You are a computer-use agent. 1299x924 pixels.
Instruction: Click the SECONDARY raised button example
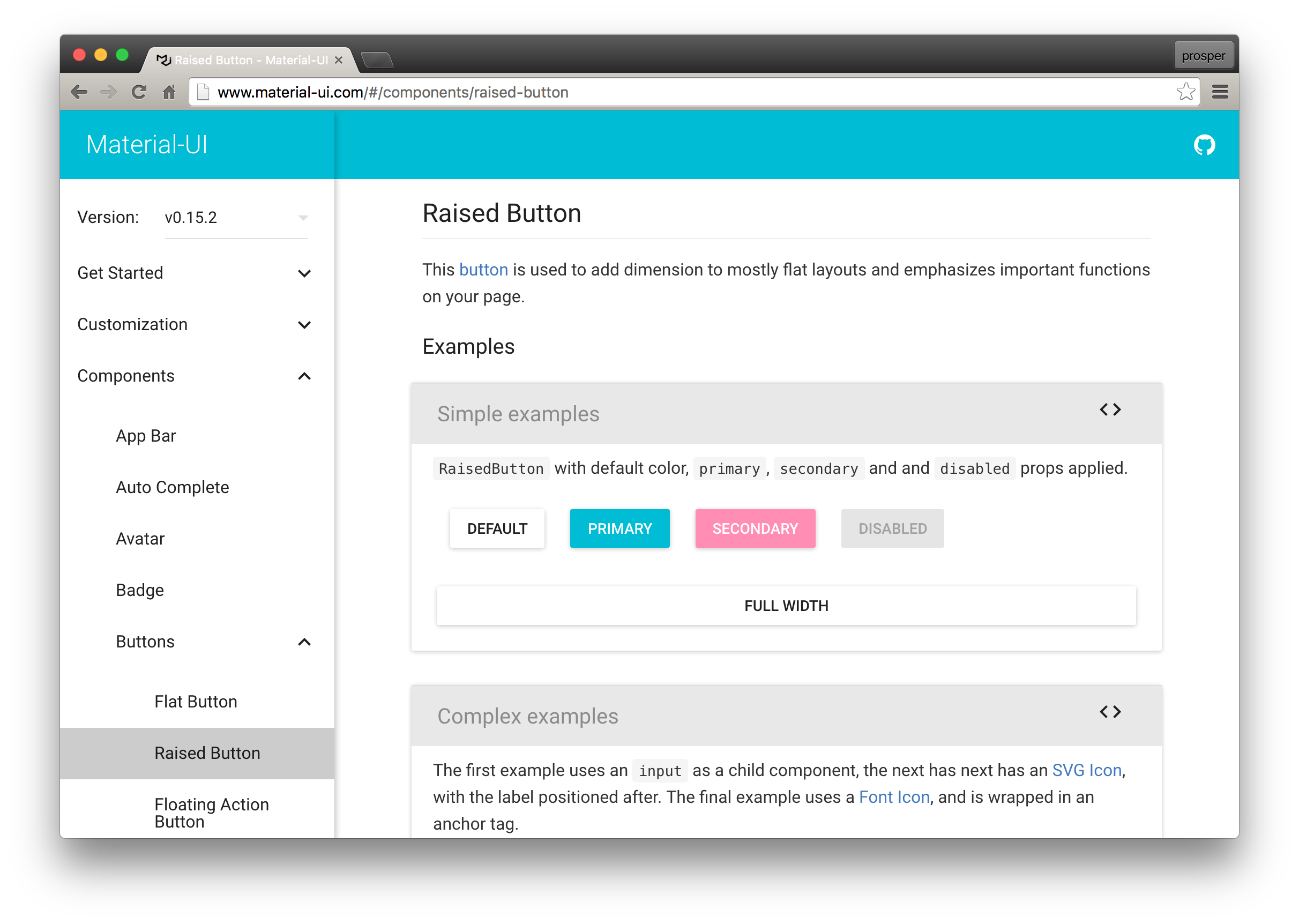coord(753,528)
